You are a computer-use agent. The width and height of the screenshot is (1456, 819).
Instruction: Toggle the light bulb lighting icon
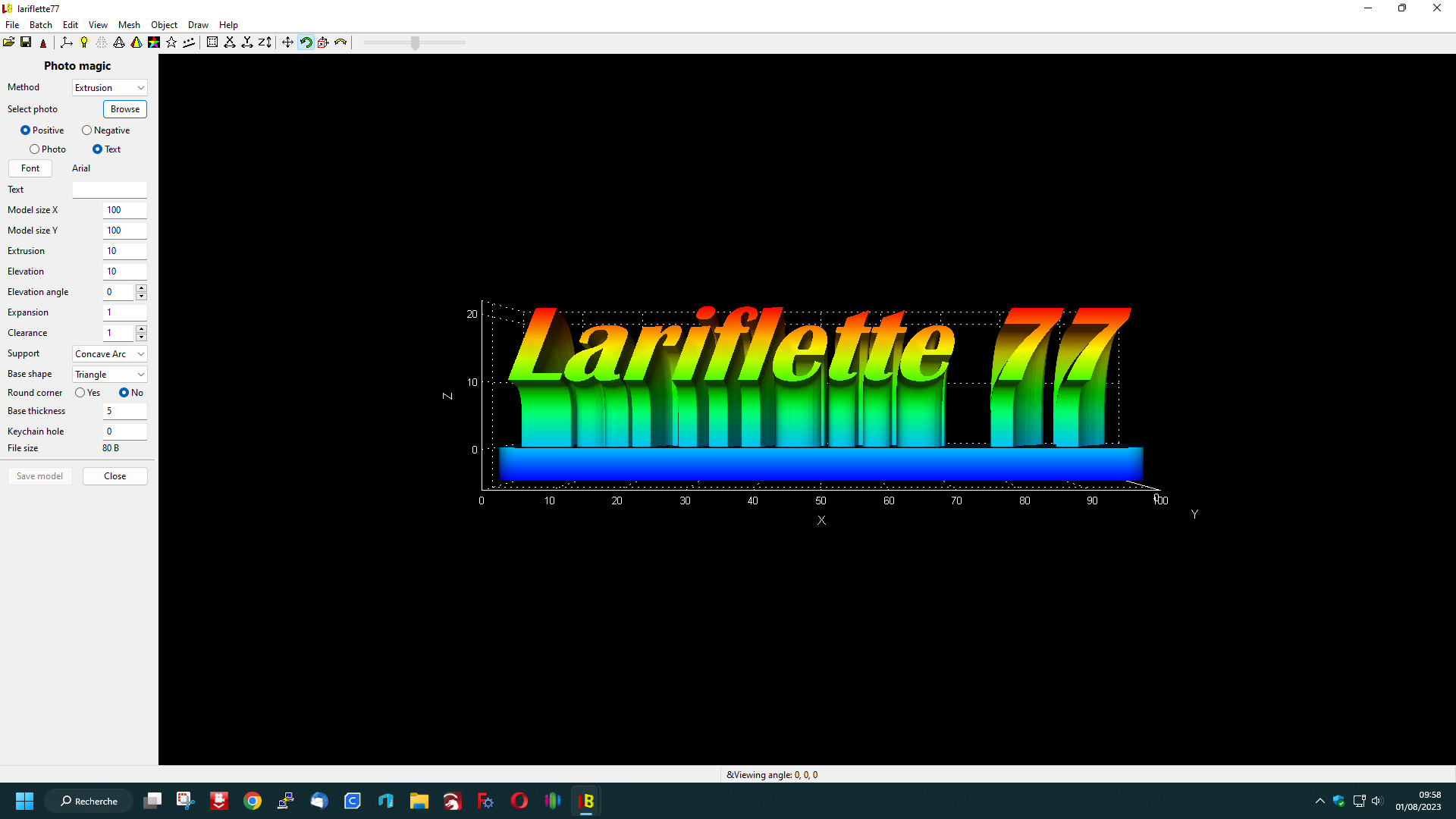click(x=84, y=42)
